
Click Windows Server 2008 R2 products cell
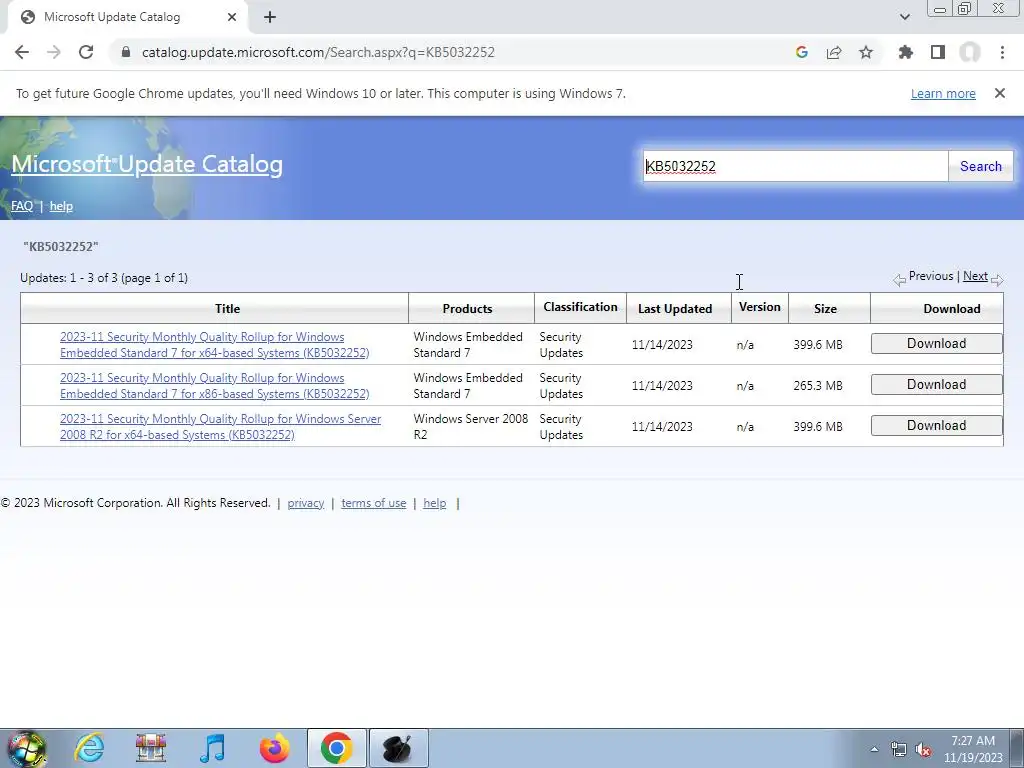[470, 426]
